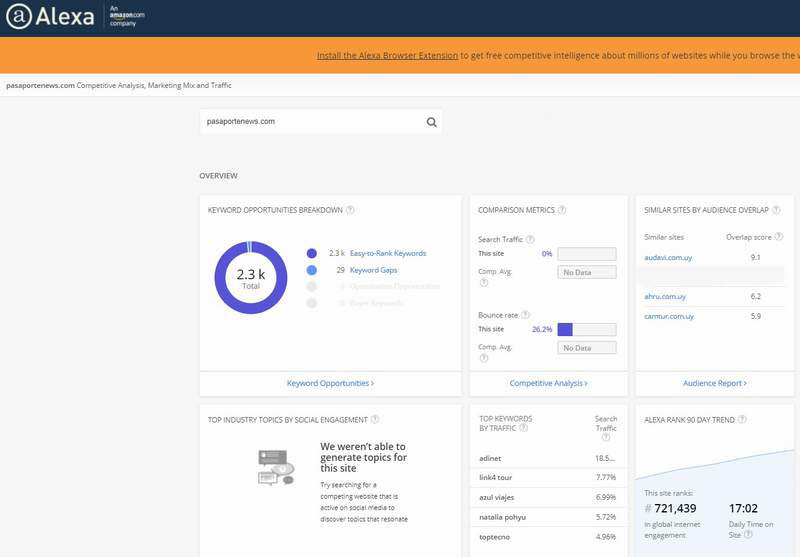The width and height of the screenshot is (800, 557).
Task: Open Easy-to-Rank Keywords link
Action: (x=388, y=254)
